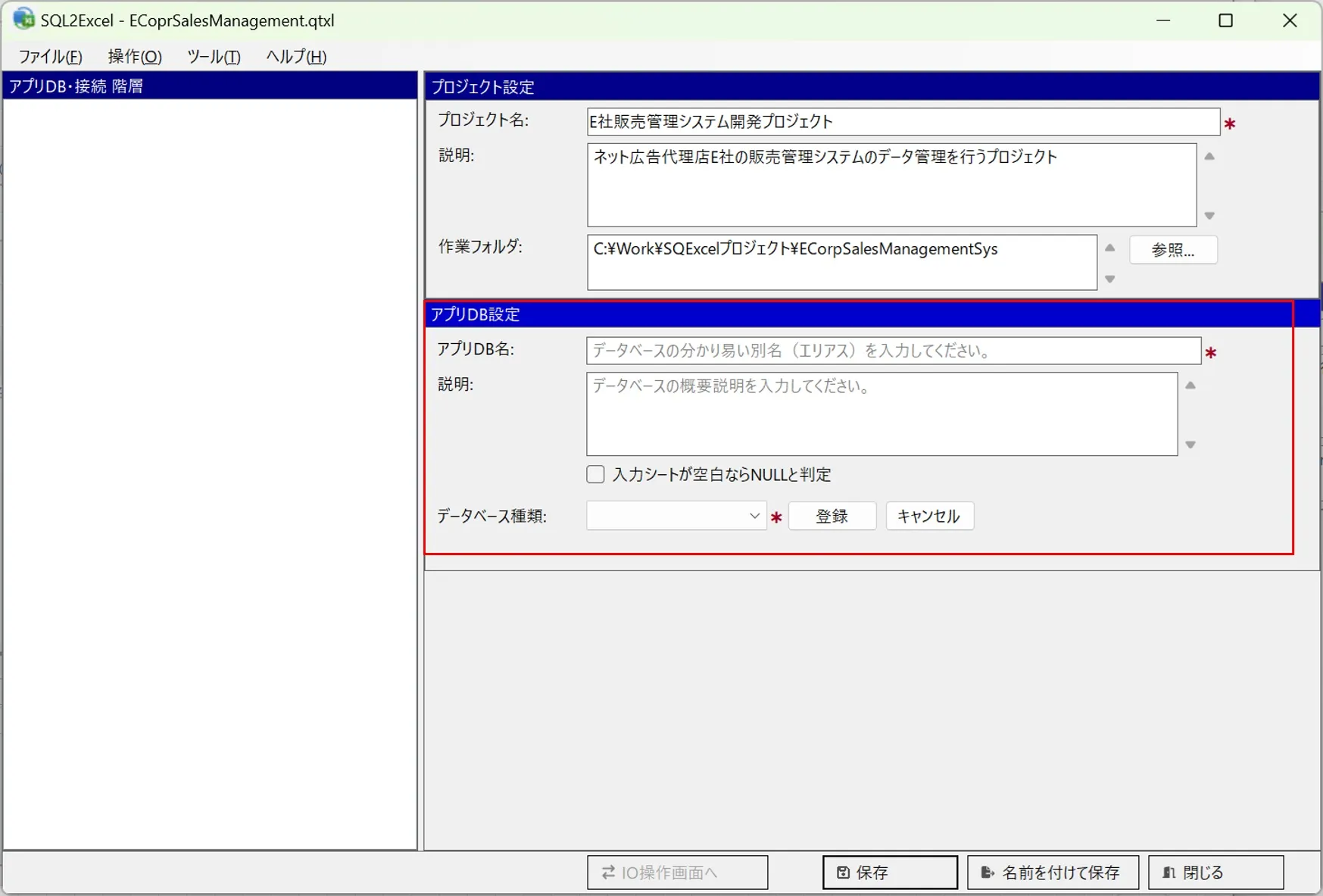Open the ツール(T) menu
This screenshot has width=1323, height=896.
214,57
